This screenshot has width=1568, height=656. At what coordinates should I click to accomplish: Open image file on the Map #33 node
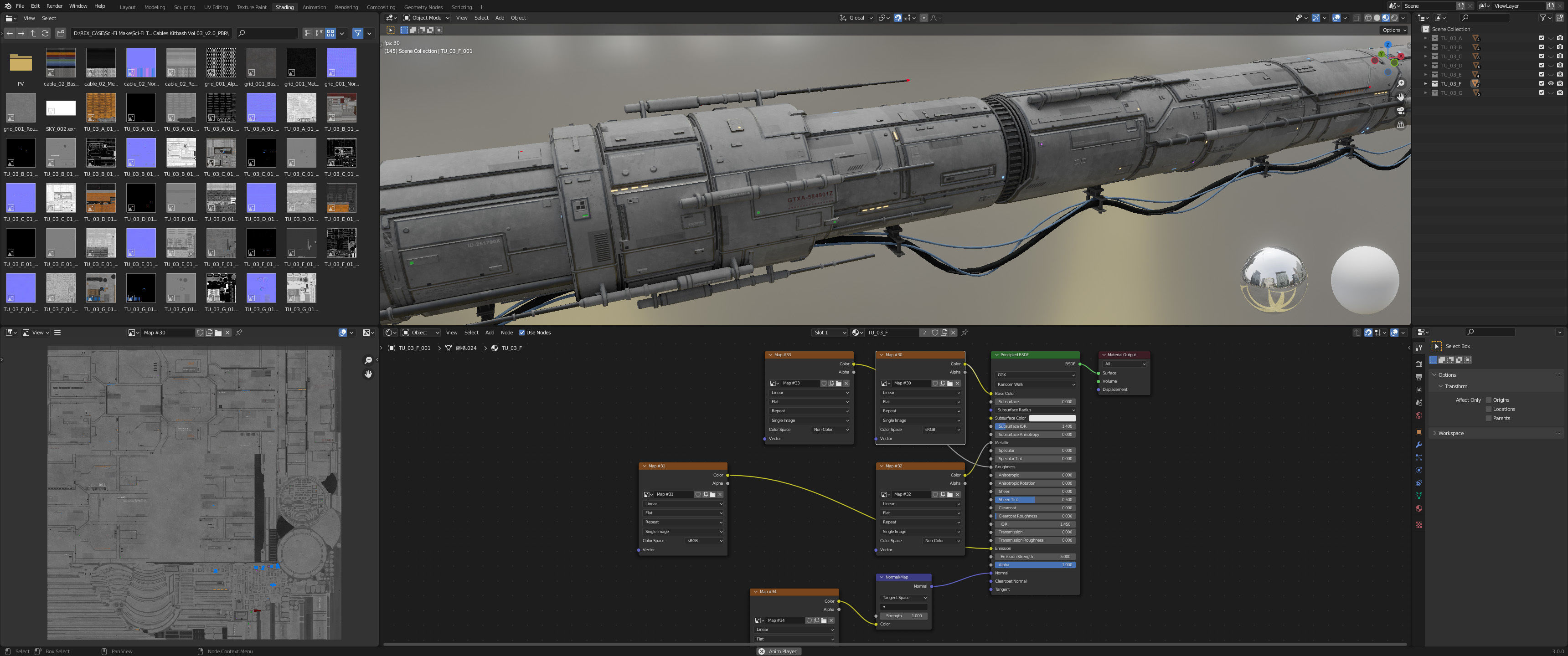838,384
